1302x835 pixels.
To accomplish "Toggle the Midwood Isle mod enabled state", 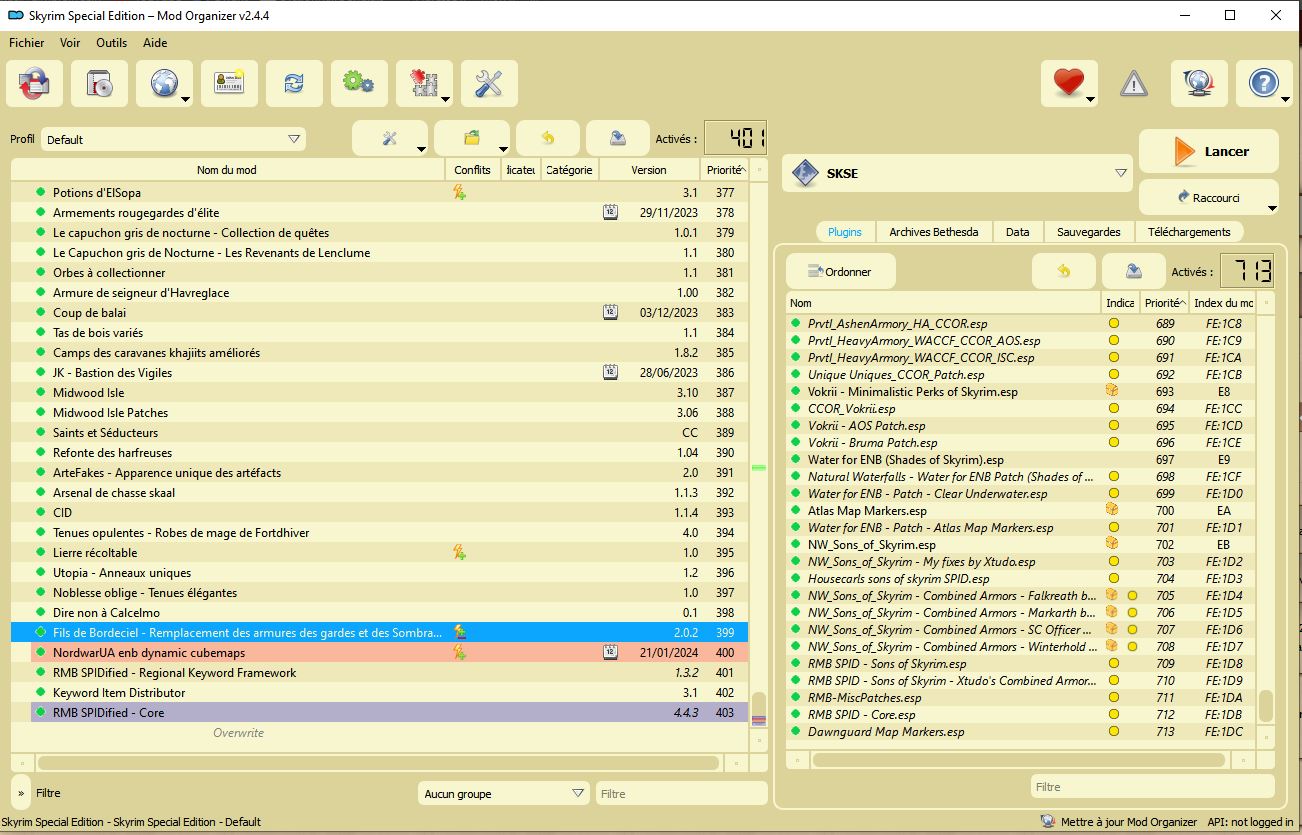I will click(x=41, y=392).
